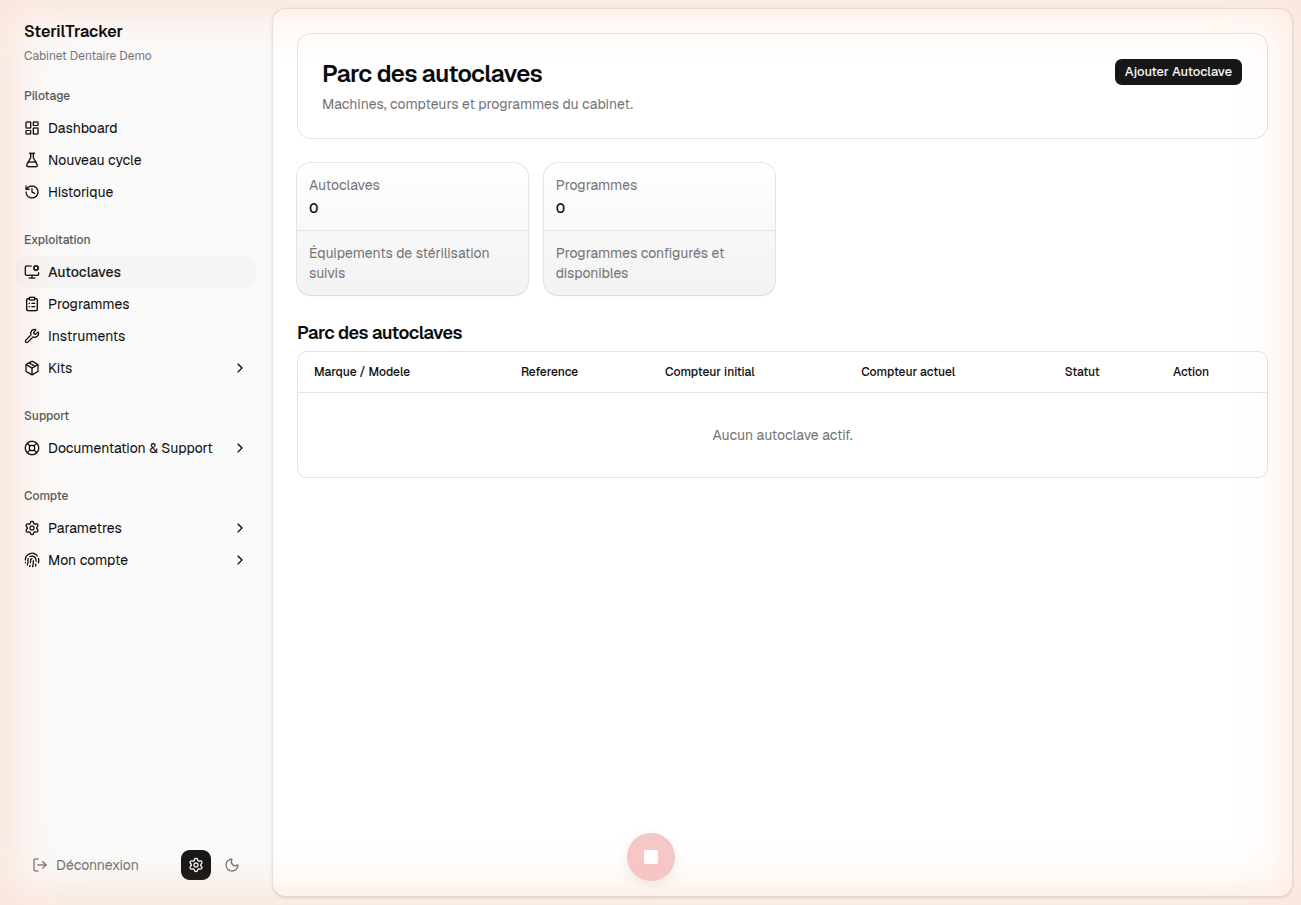
Task: Click the Documentation & Support lifebuoy icon
Action: pyautogui.click(x=32, y=448)
